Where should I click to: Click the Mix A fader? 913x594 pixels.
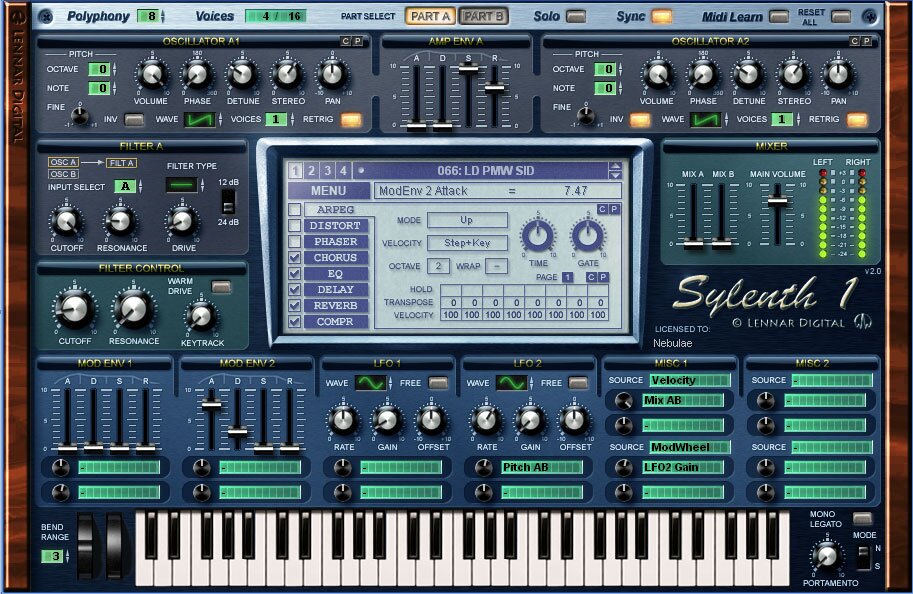click(693, 244)
